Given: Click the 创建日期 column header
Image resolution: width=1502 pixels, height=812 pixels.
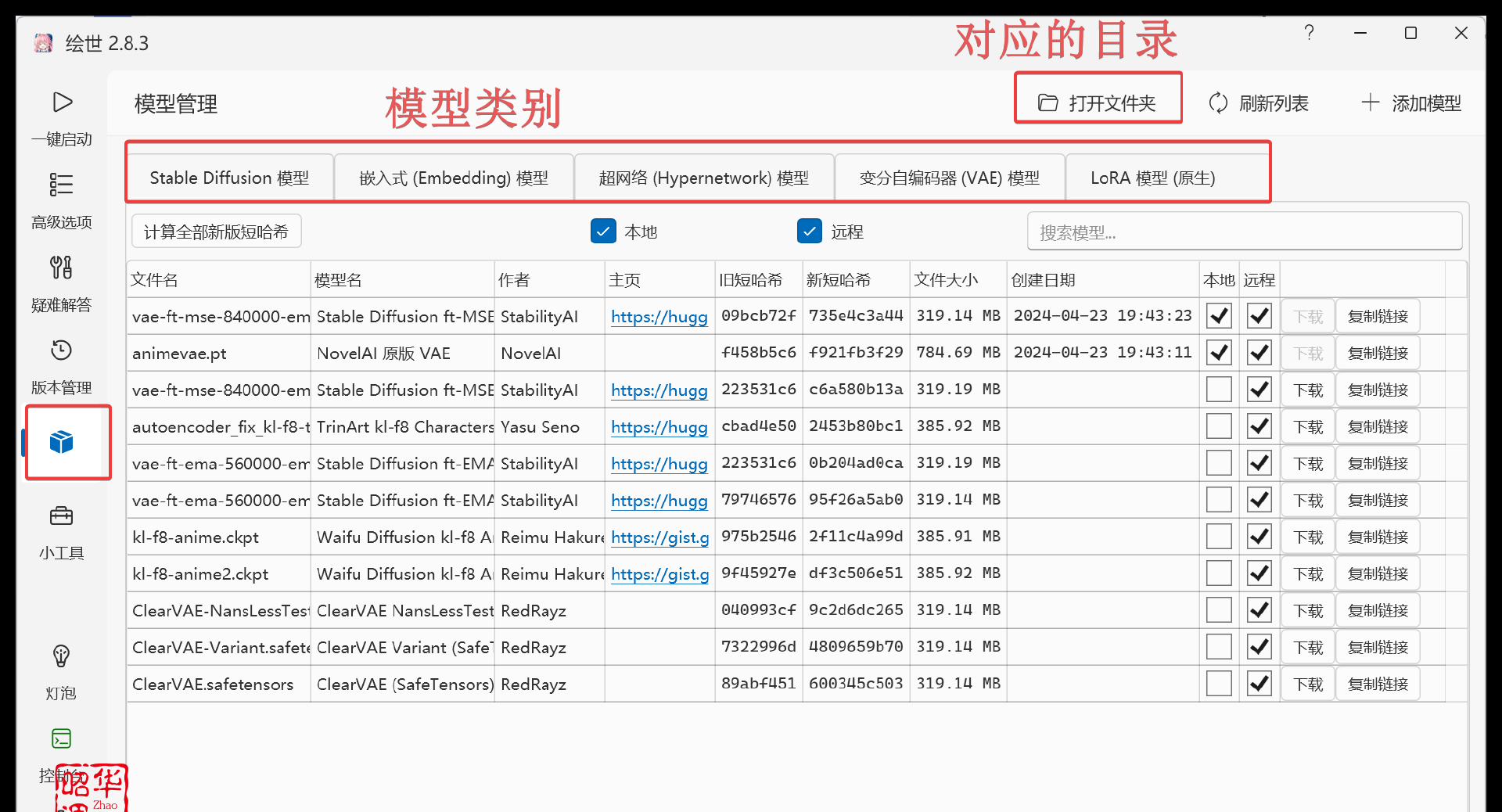Looking at the screenshot, I should pyautogui.click(x=1102, y=280).
